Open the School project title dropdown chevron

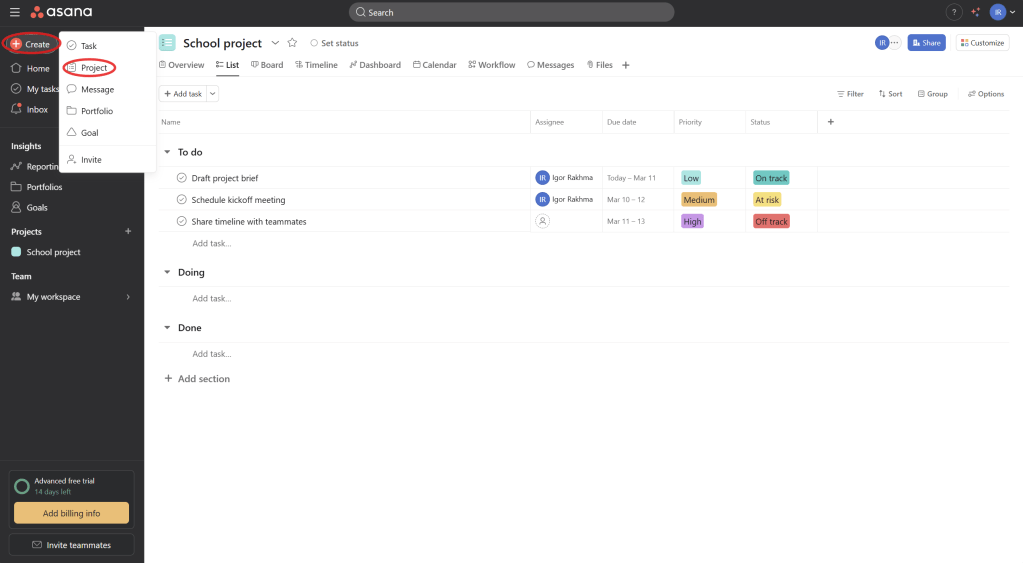275,43
